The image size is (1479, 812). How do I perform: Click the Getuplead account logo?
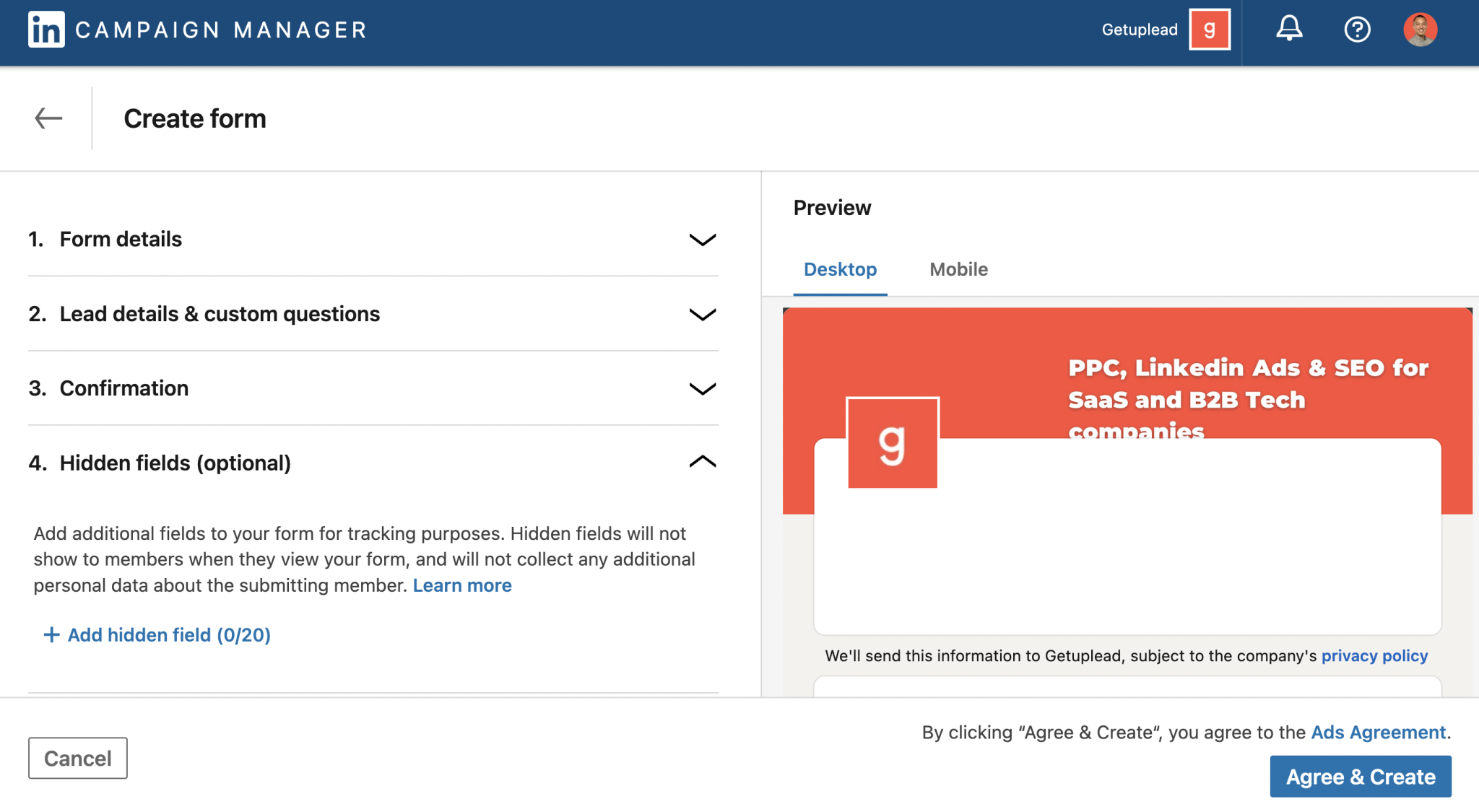(x=1210, y=30)
